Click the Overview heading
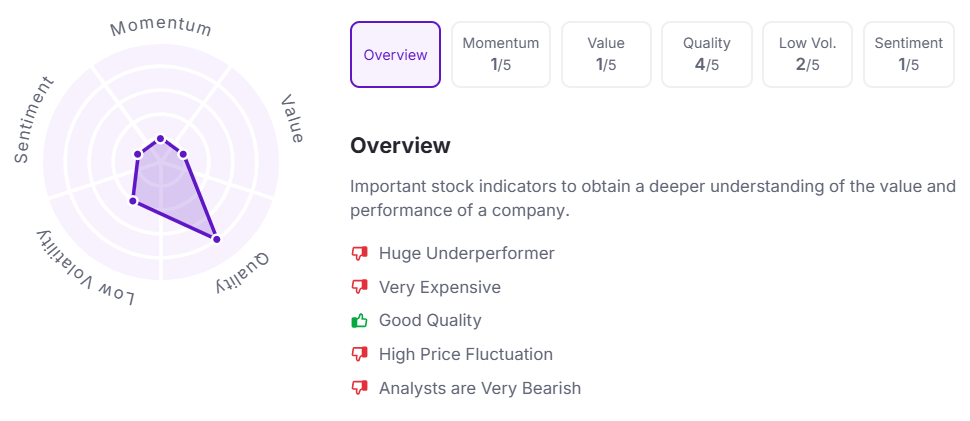Viewport: 970px width, 421px height. (400, 146)
